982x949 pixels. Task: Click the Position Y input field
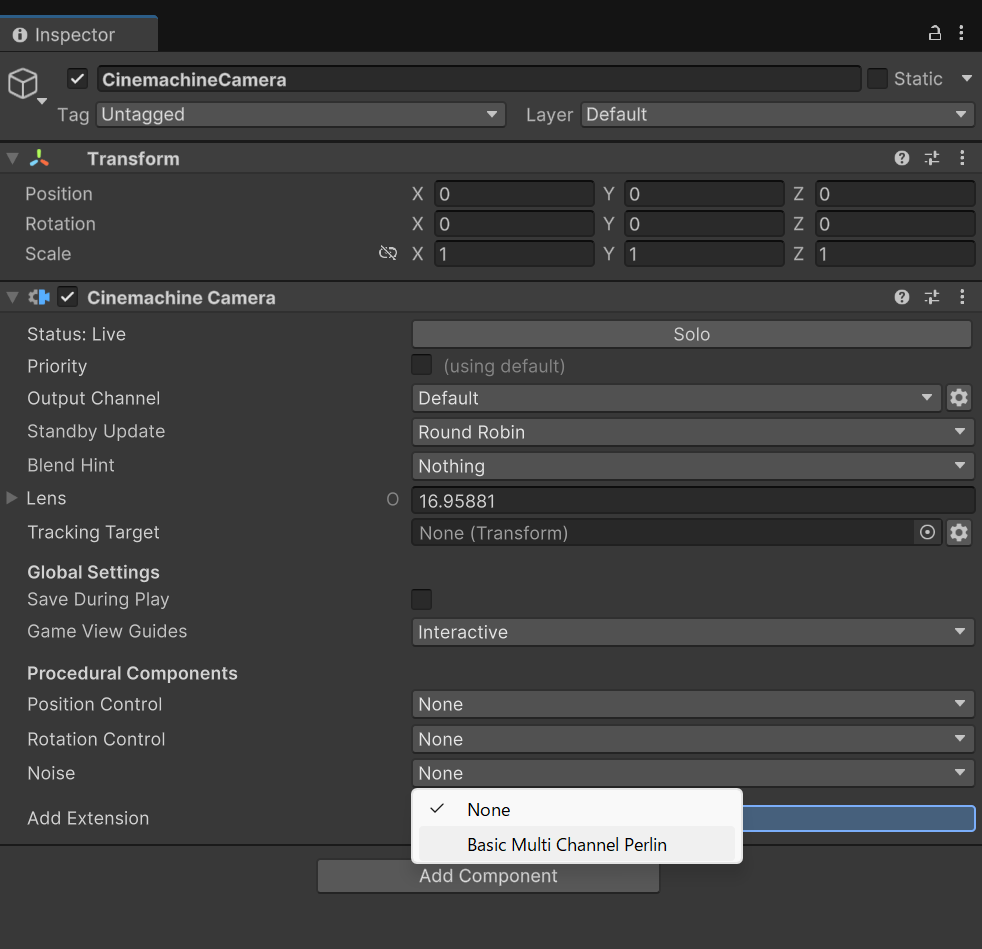(704, 194)
